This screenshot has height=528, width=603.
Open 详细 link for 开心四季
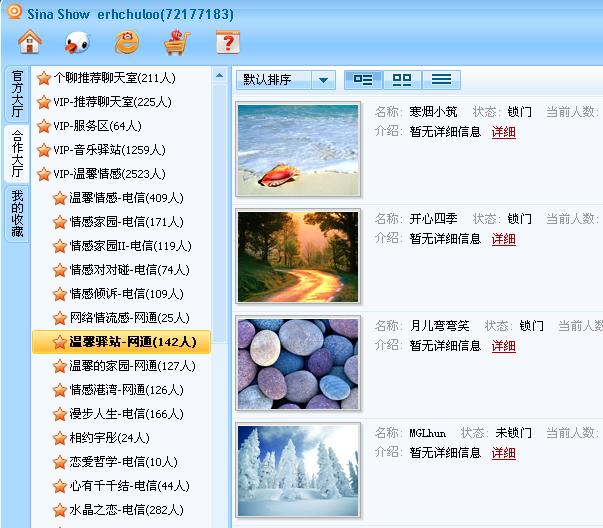503,239
